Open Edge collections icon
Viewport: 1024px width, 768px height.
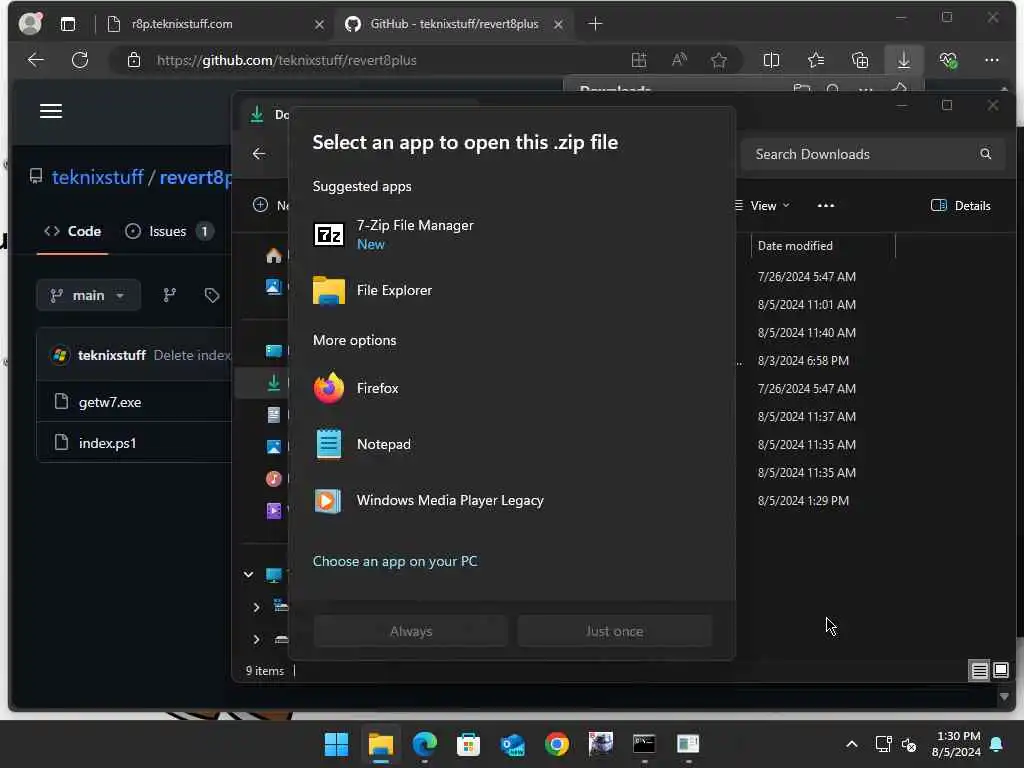(860, 60)
